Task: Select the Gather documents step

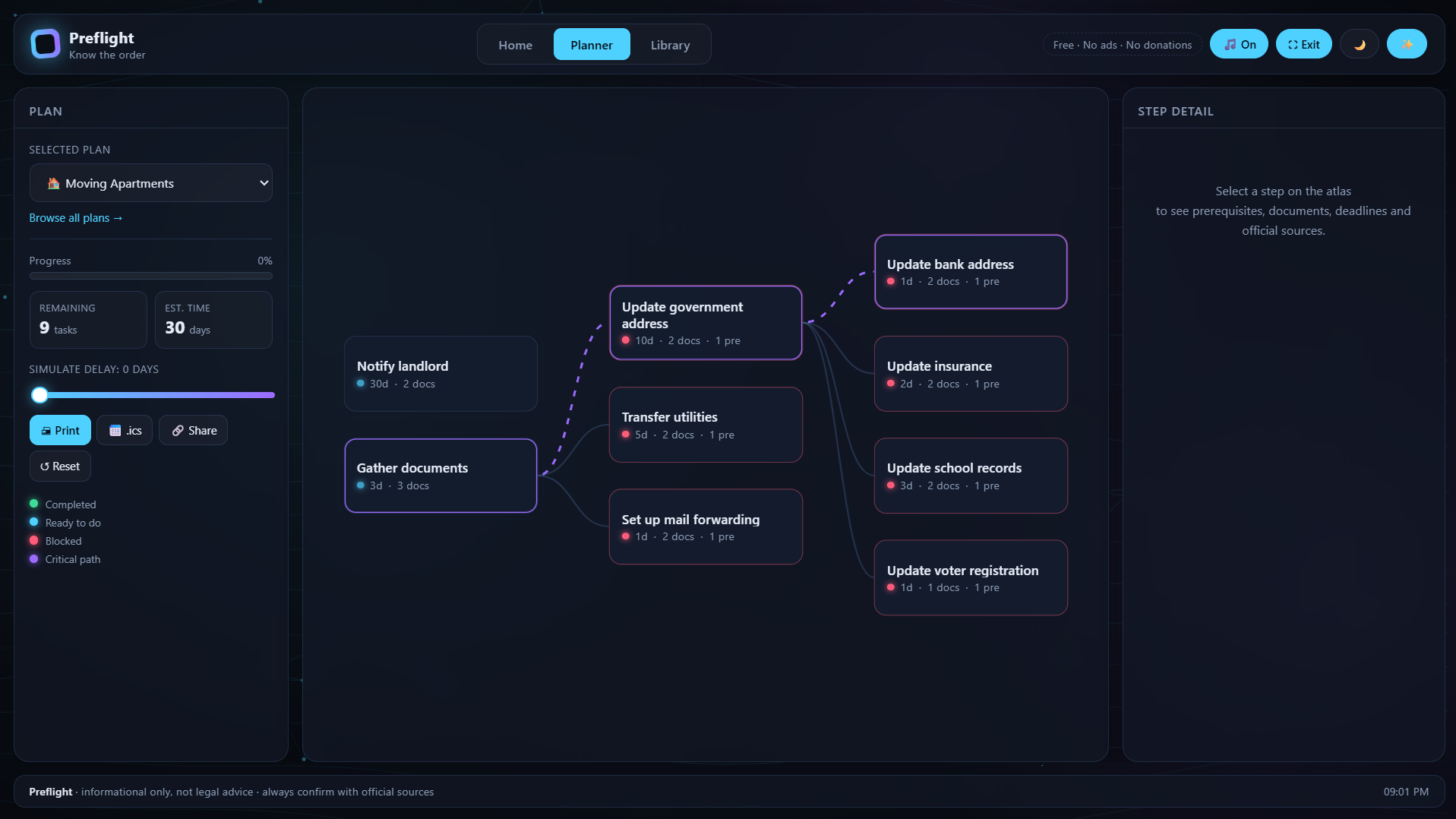Action: tap(441, 476)
